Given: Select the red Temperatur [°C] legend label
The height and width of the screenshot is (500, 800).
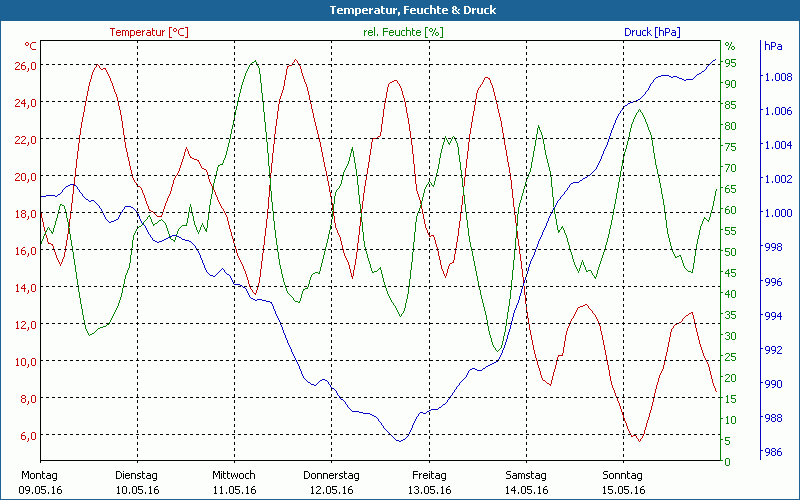Looking at the screenshot, I should tap(149, 32).
